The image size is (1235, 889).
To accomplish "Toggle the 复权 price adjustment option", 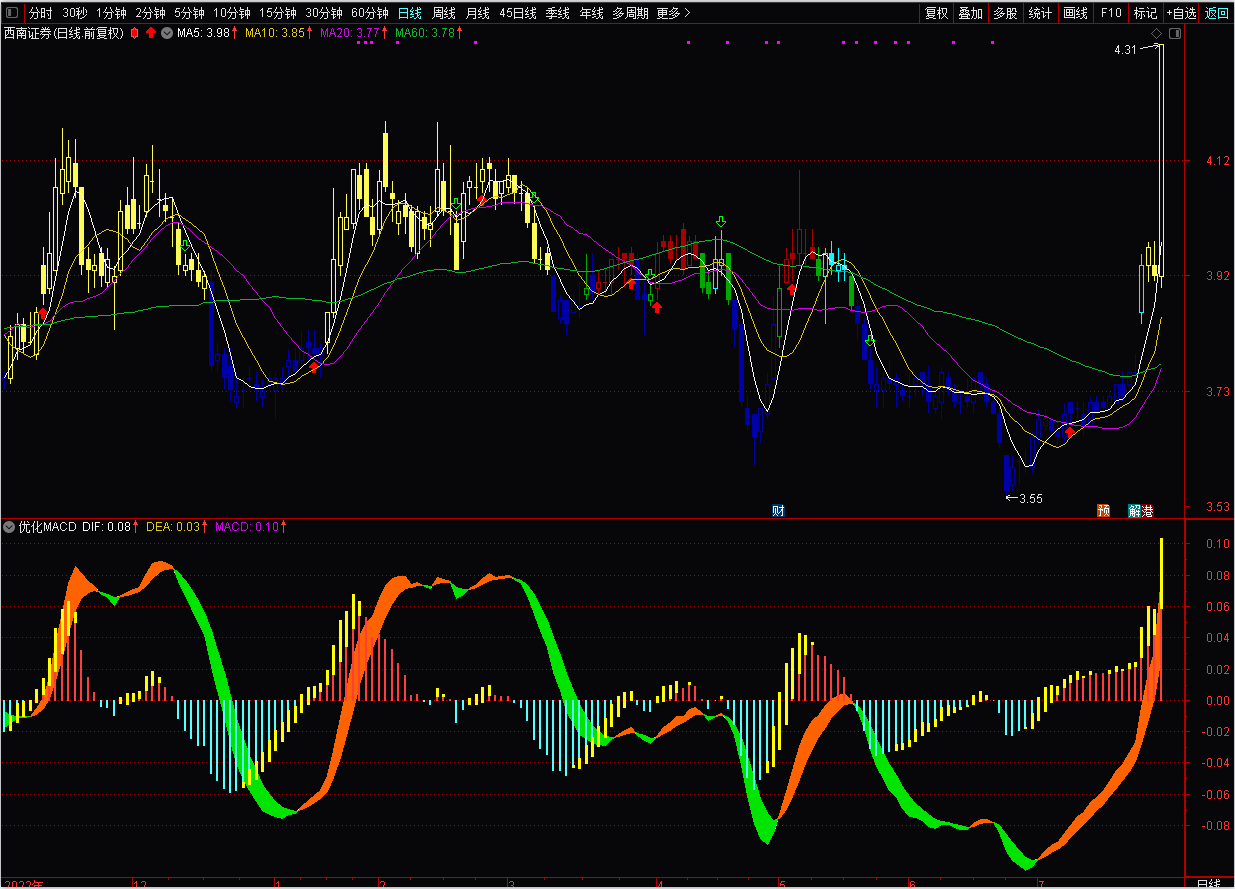I will click(x=936, y=14).
